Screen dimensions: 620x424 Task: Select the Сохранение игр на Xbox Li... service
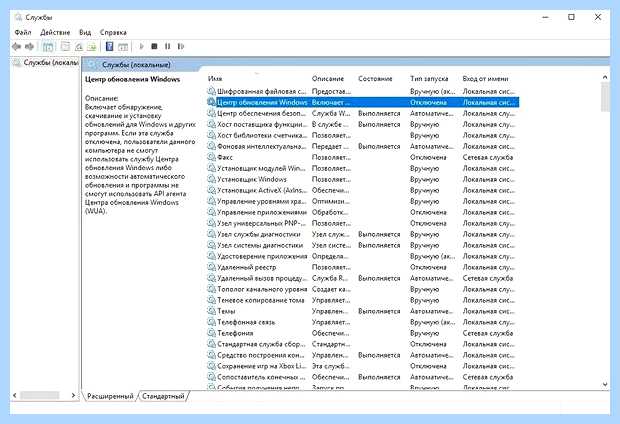tap(363, 366)
